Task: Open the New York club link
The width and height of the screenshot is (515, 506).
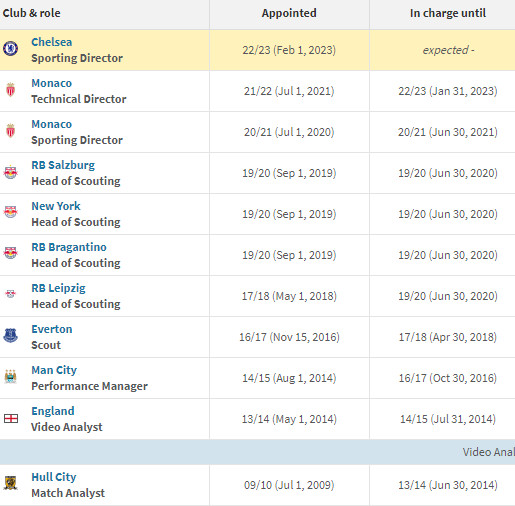Action: click(x=56, y=206)
